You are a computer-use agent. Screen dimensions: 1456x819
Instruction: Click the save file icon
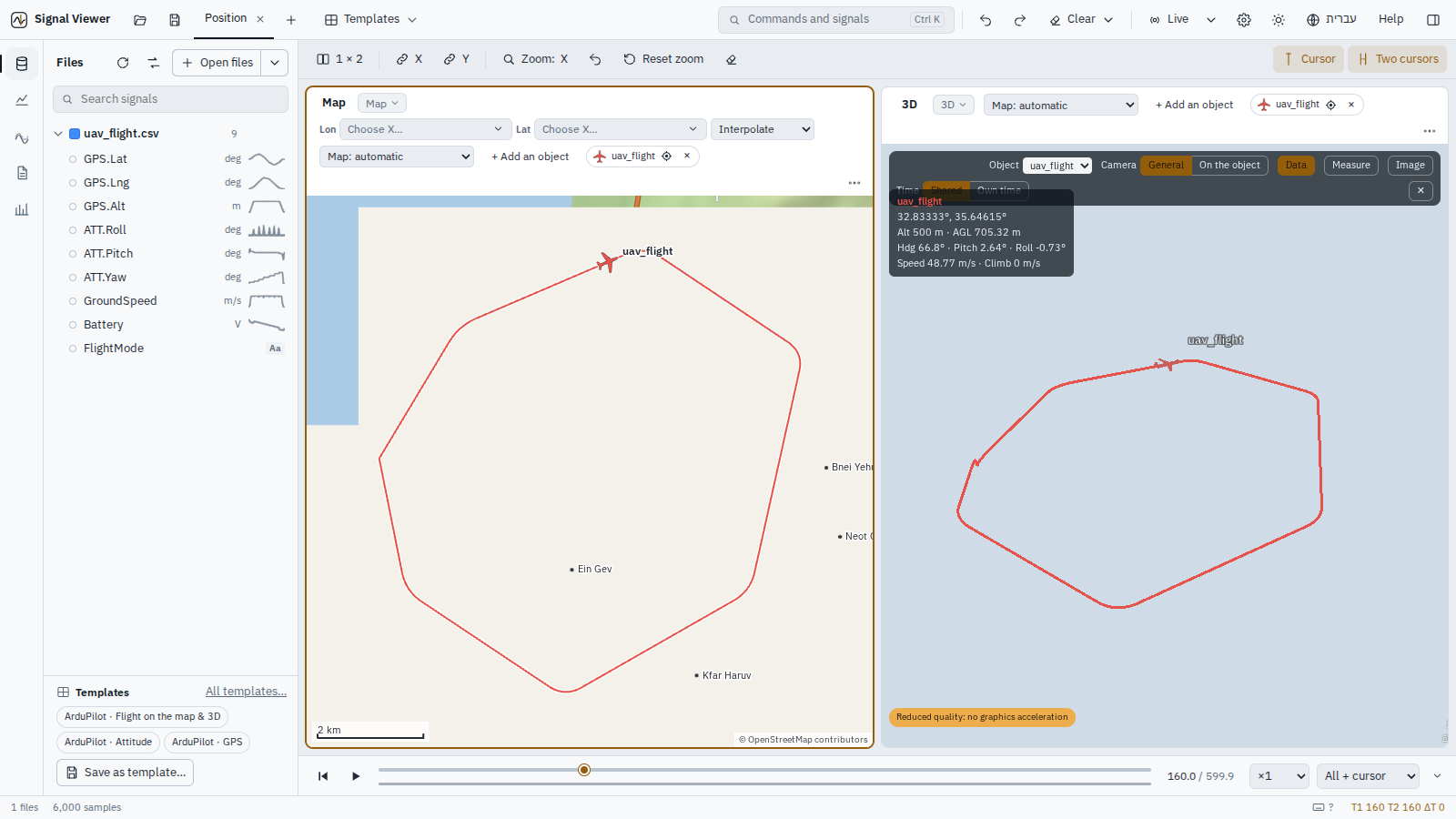point(175,19)
